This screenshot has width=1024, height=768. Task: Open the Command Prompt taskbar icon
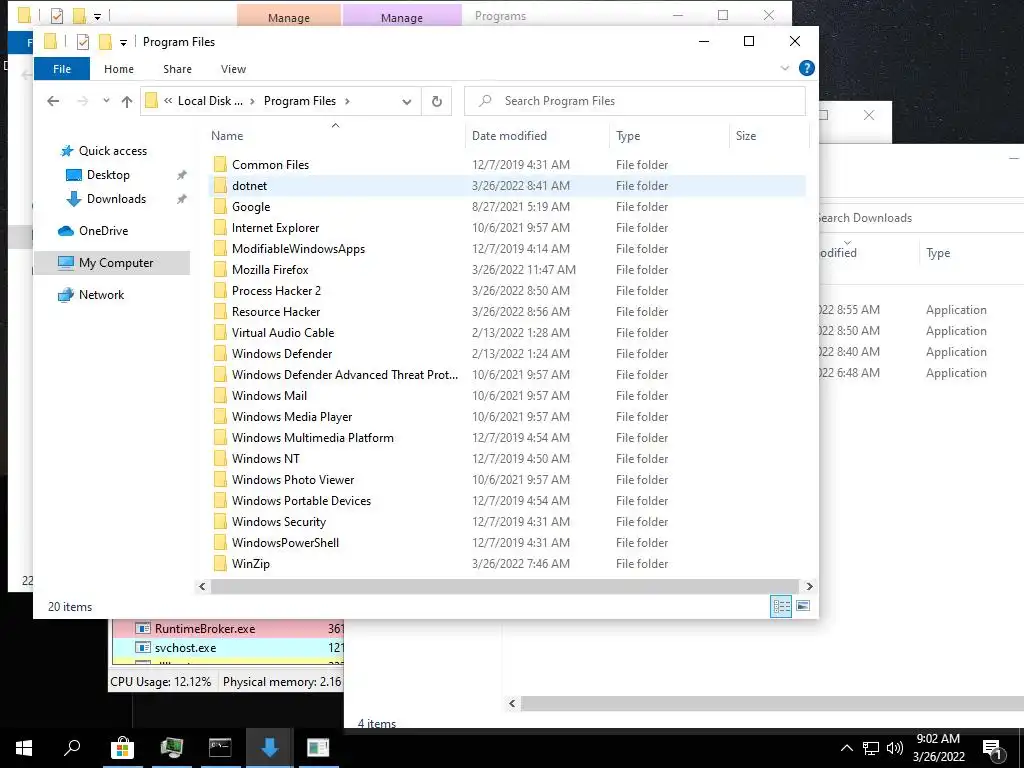[220, 748]
